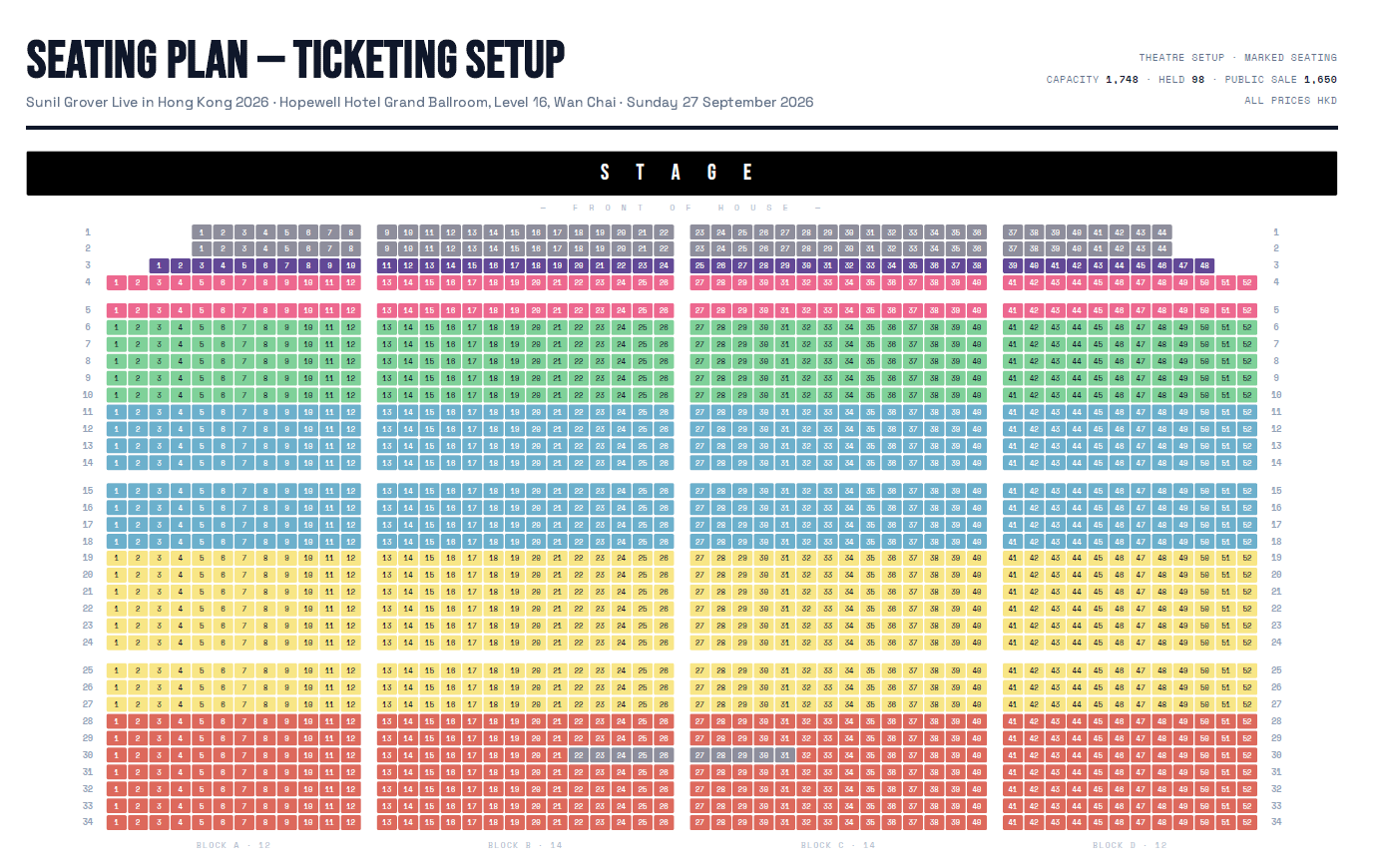Click the Block D label
The height and width of the screenshot is (868, 1379).
(1130, 845)
